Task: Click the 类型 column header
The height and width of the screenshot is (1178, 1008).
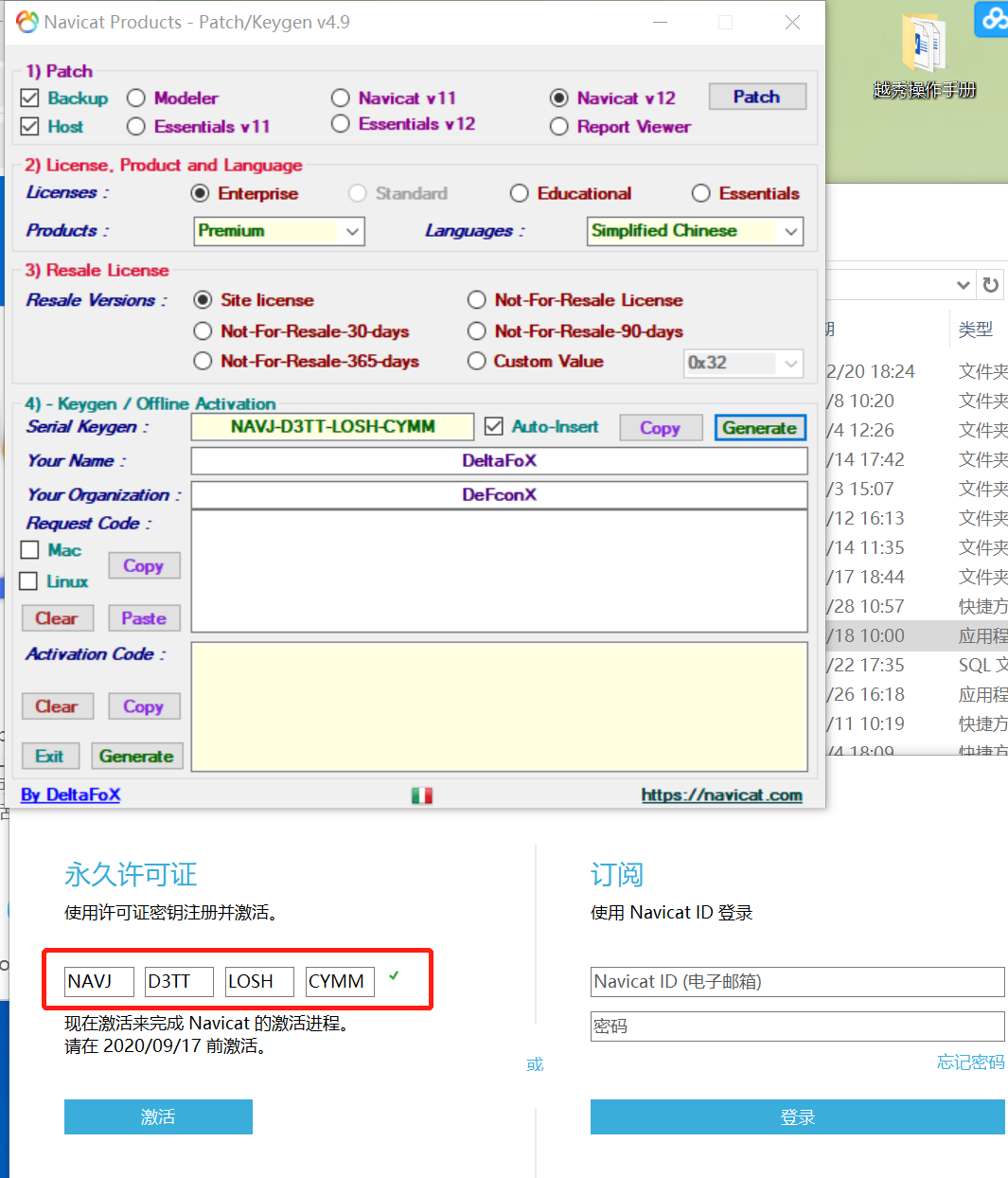Action: click(976, 329)
